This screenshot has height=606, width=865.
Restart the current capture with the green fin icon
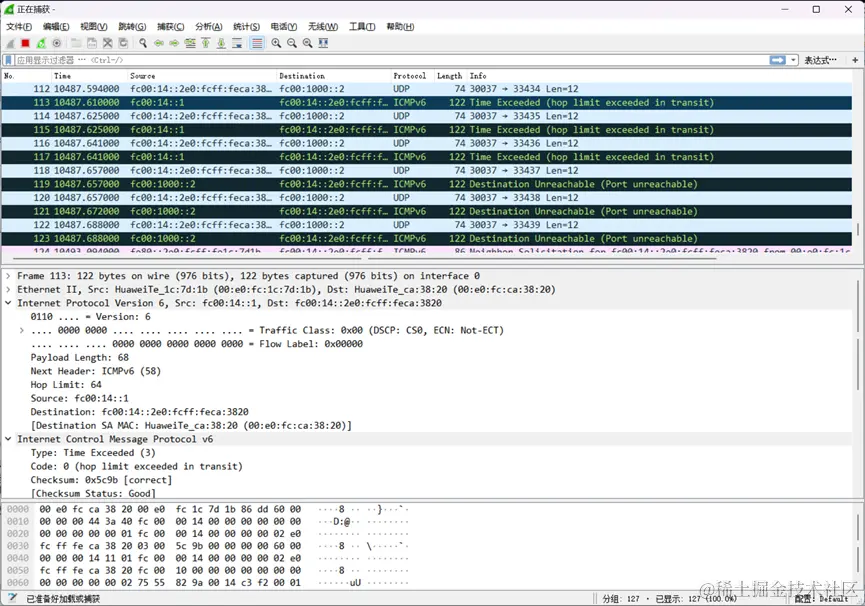pos(41,43)
